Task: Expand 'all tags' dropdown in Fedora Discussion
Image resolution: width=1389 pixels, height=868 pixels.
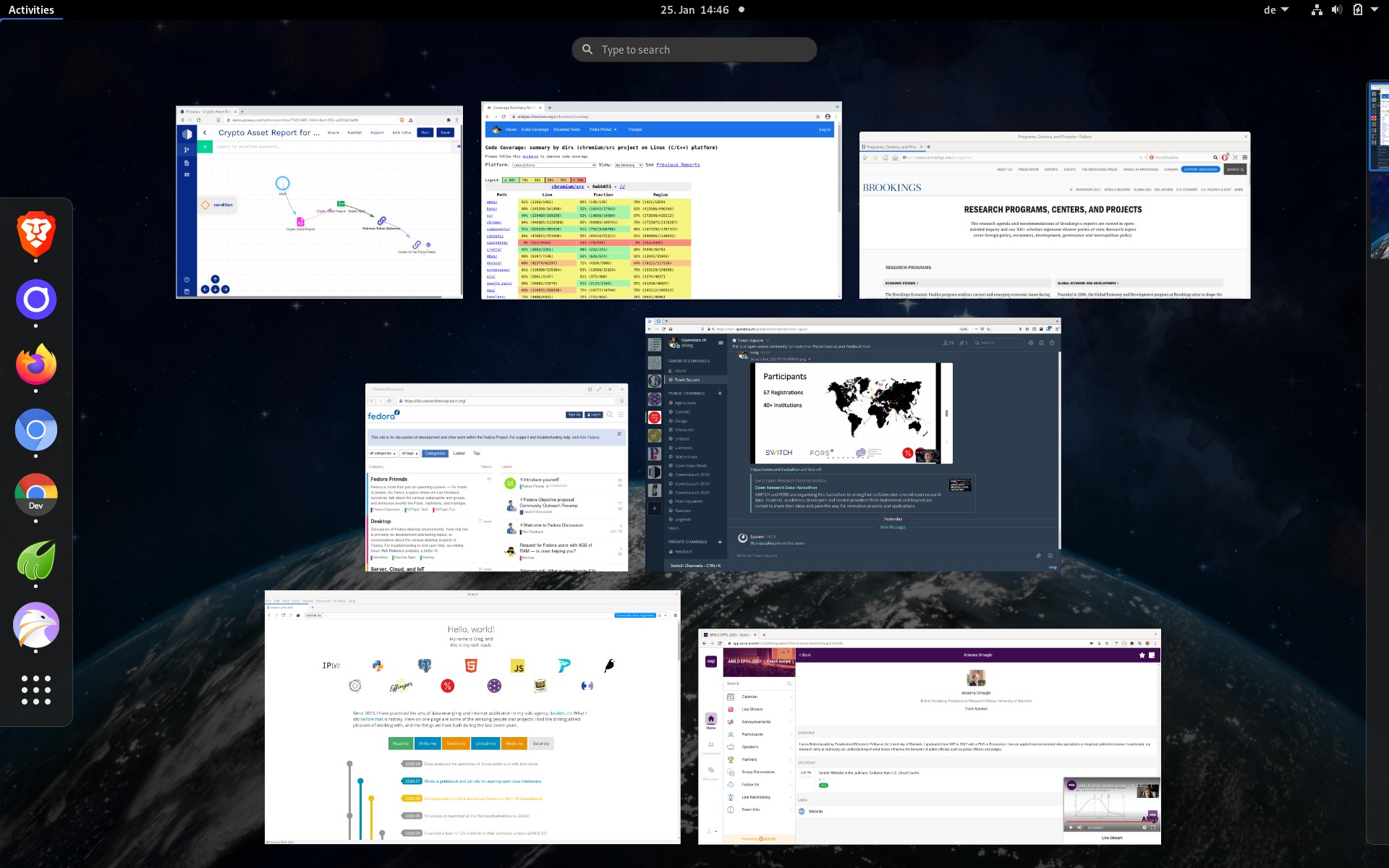Action: click(409, 454)
